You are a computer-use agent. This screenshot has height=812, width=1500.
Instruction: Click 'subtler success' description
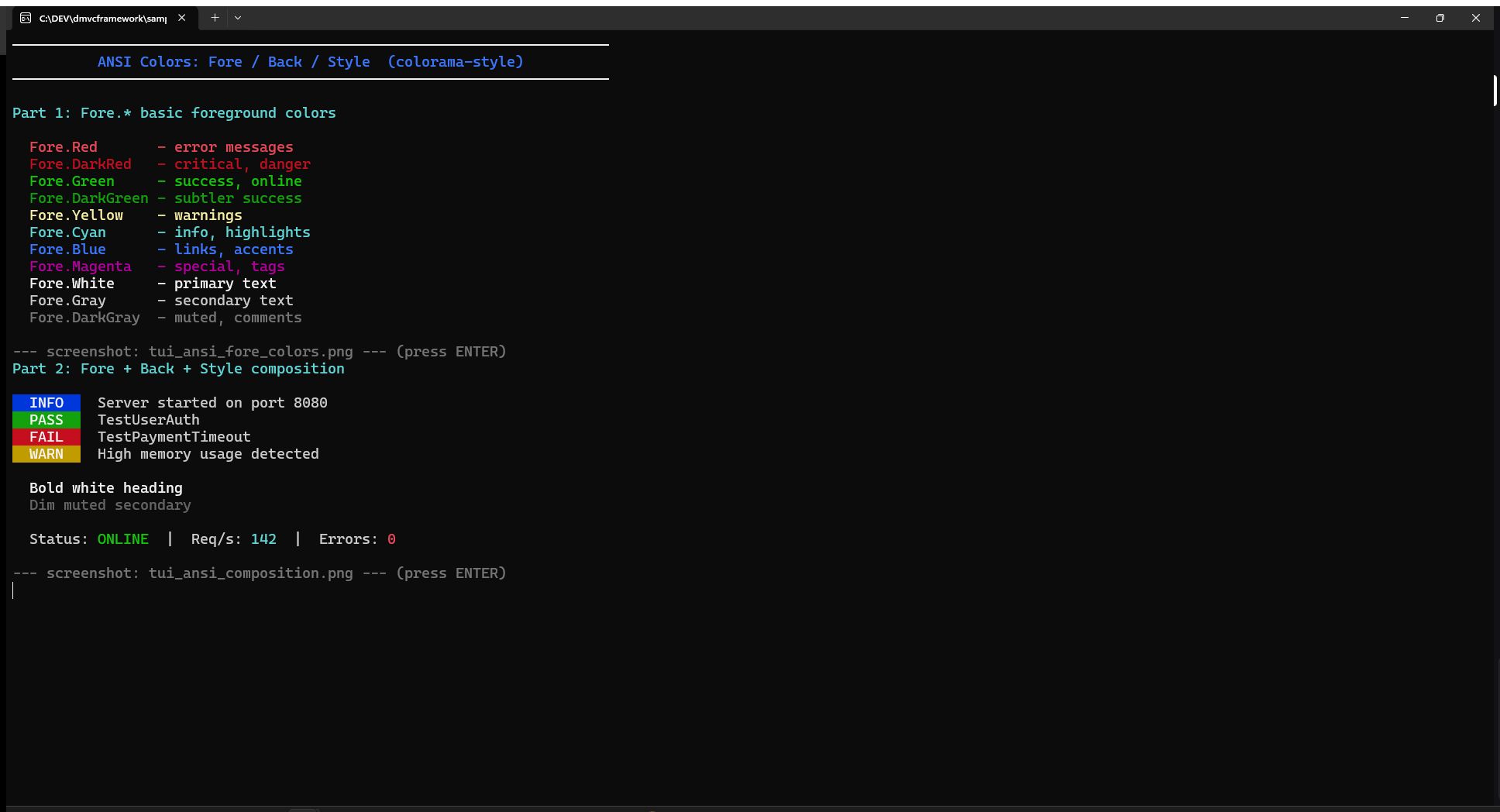click(238, 198)
